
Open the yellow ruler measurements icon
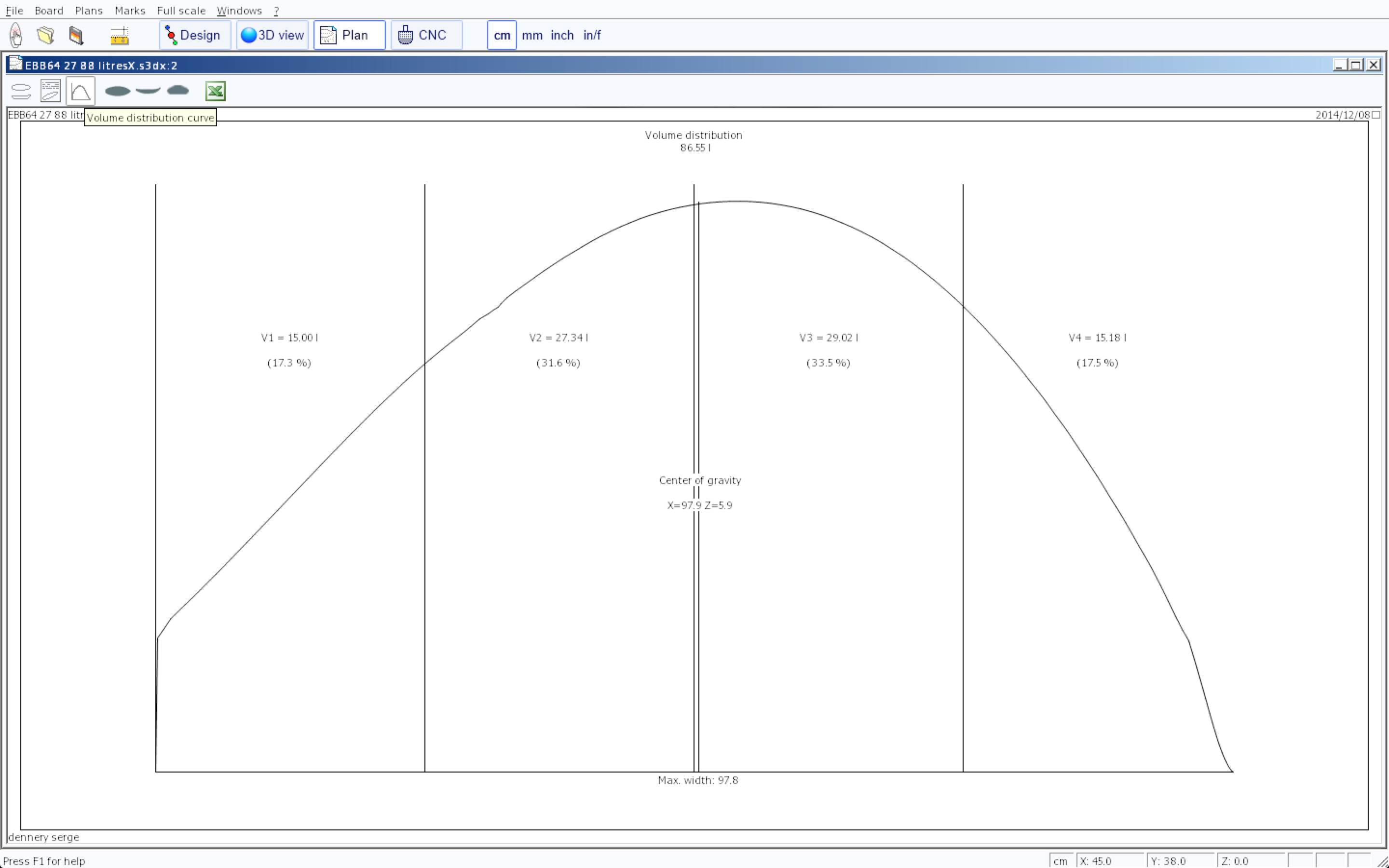click(x=120, y=36)
